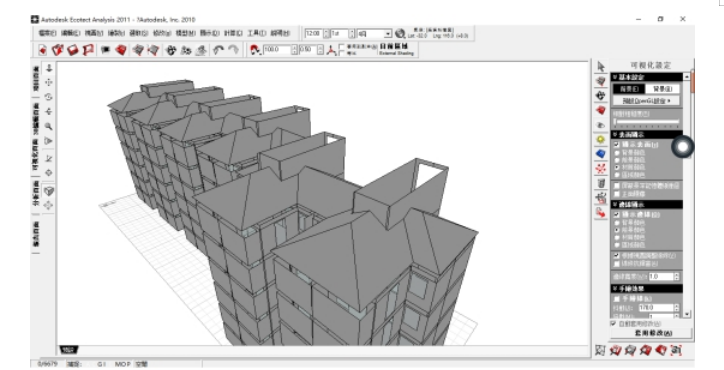Click the New document icon in toolbar
This screenshot has width=724, height=370.
click(42, 50)
